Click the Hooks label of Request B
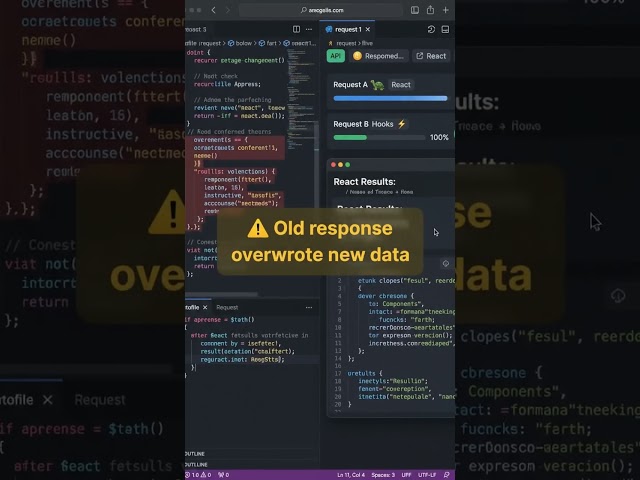The width and height of the screenshot is (640, 480). (382, 124)
